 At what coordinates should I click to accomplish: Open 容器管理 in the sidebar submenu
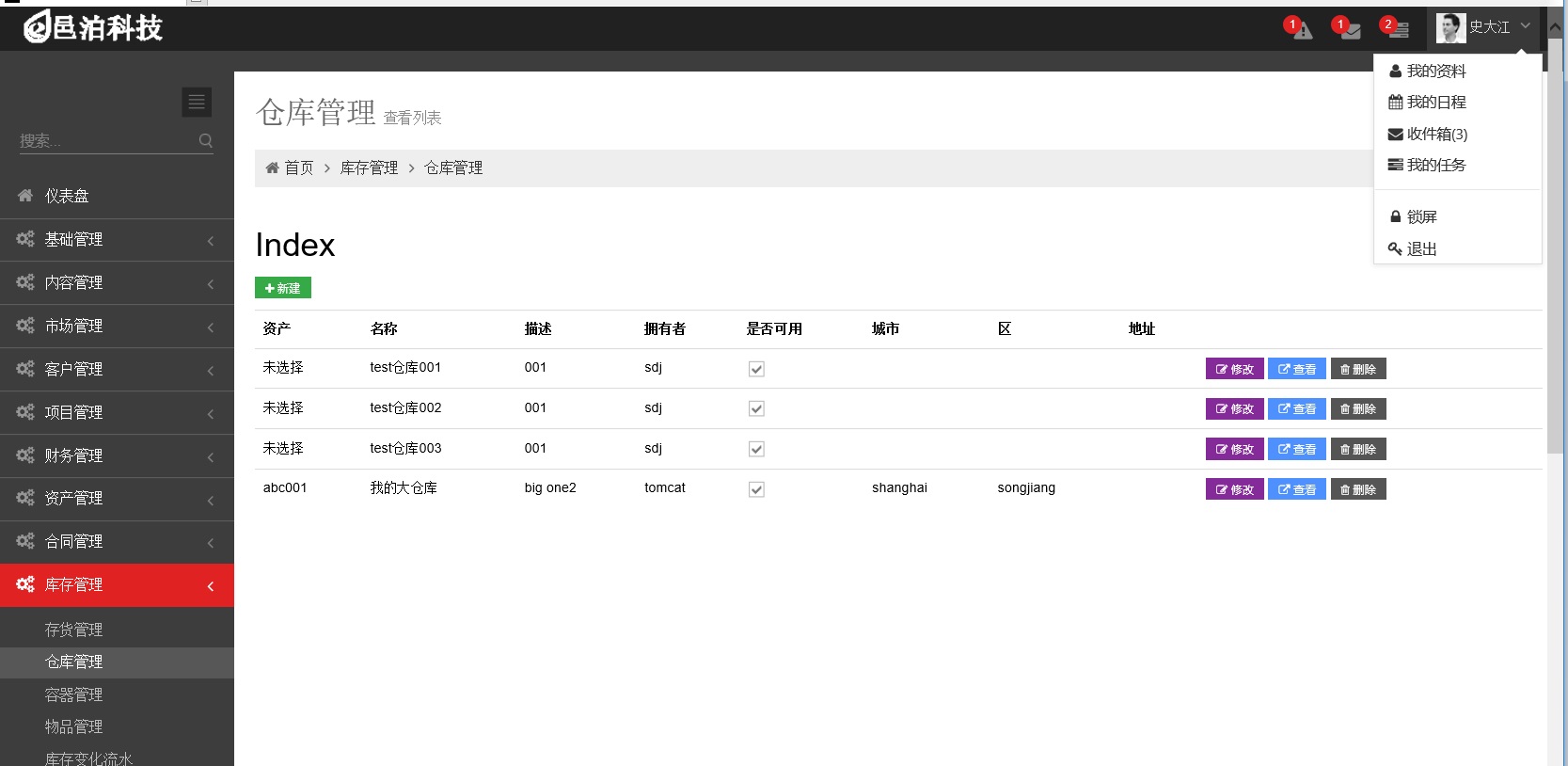coord(74,694)
